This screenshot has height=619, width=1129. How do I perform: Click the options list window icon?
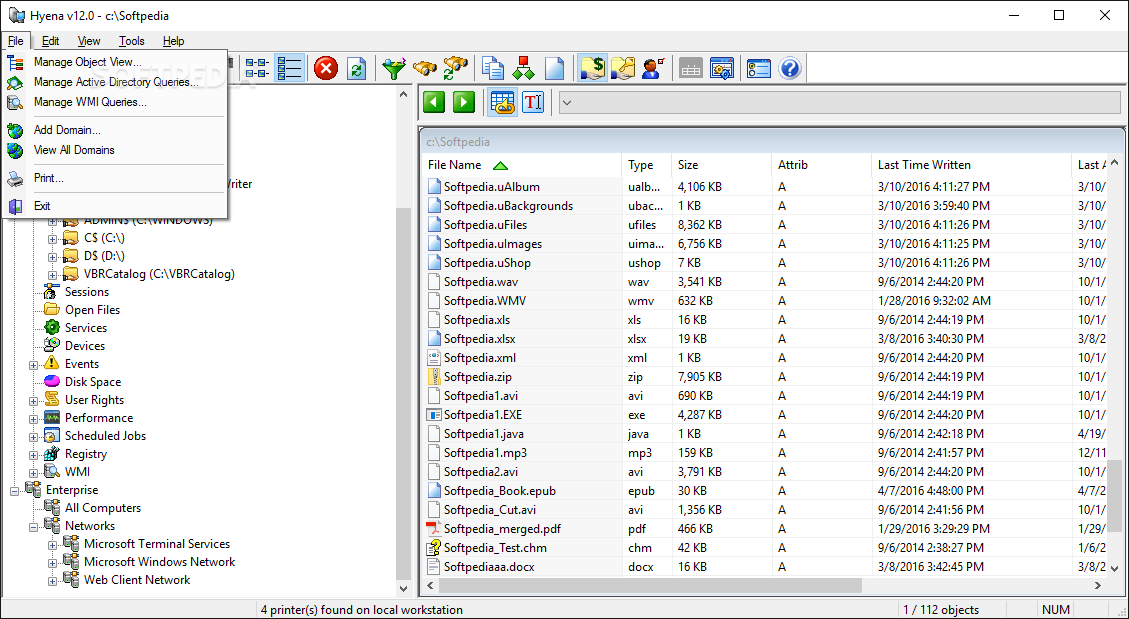pyautogui.click(x=759, y=68)
